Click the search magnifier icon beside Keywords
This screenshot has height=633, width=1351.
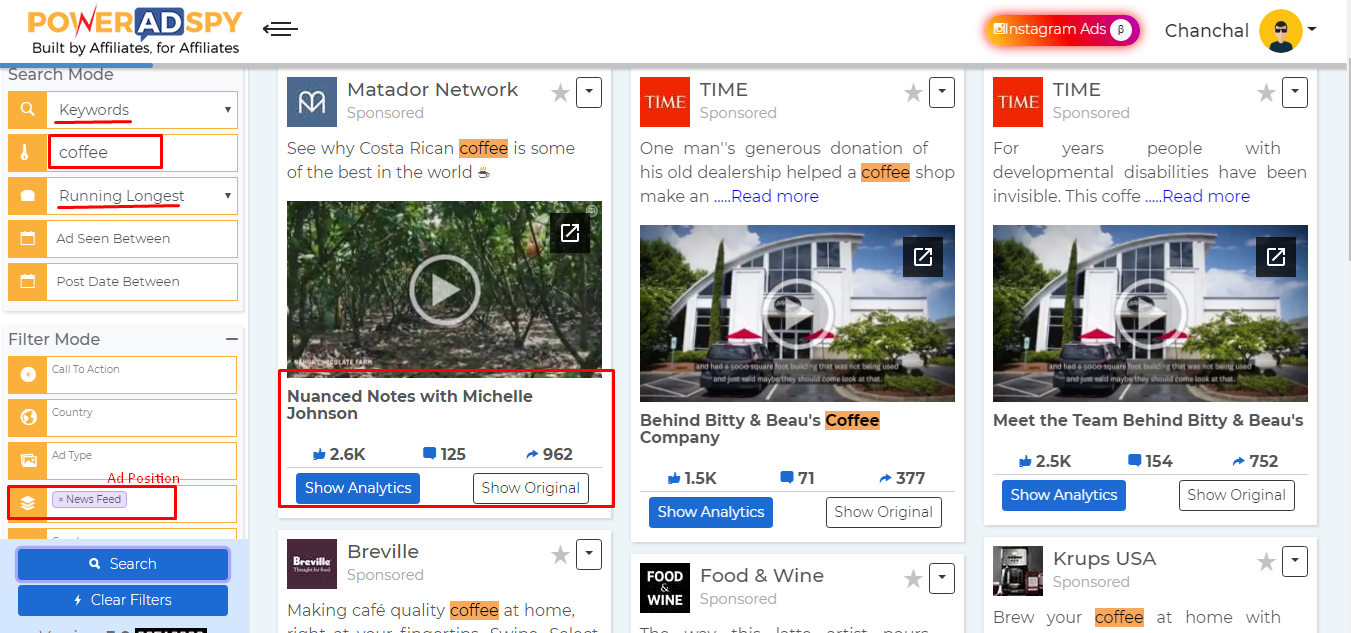(x=28, y=109)
